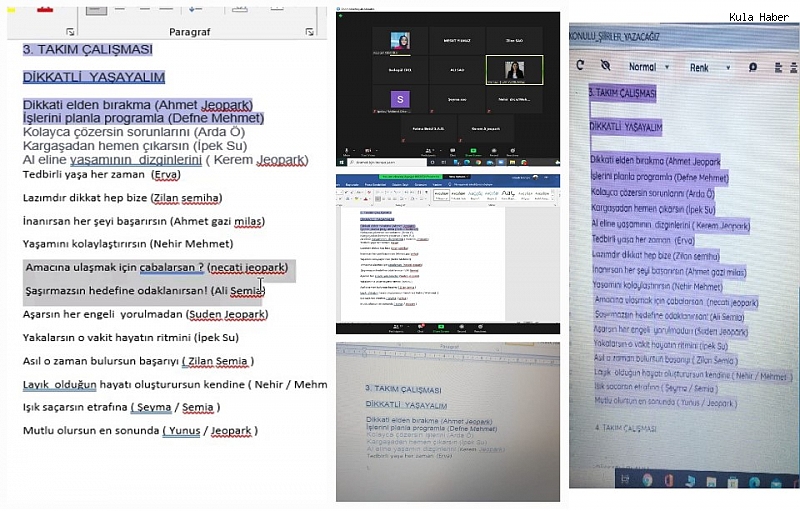
Task: Open Başvurular tab in shared Word ribbon
Action: pos(352,185)
